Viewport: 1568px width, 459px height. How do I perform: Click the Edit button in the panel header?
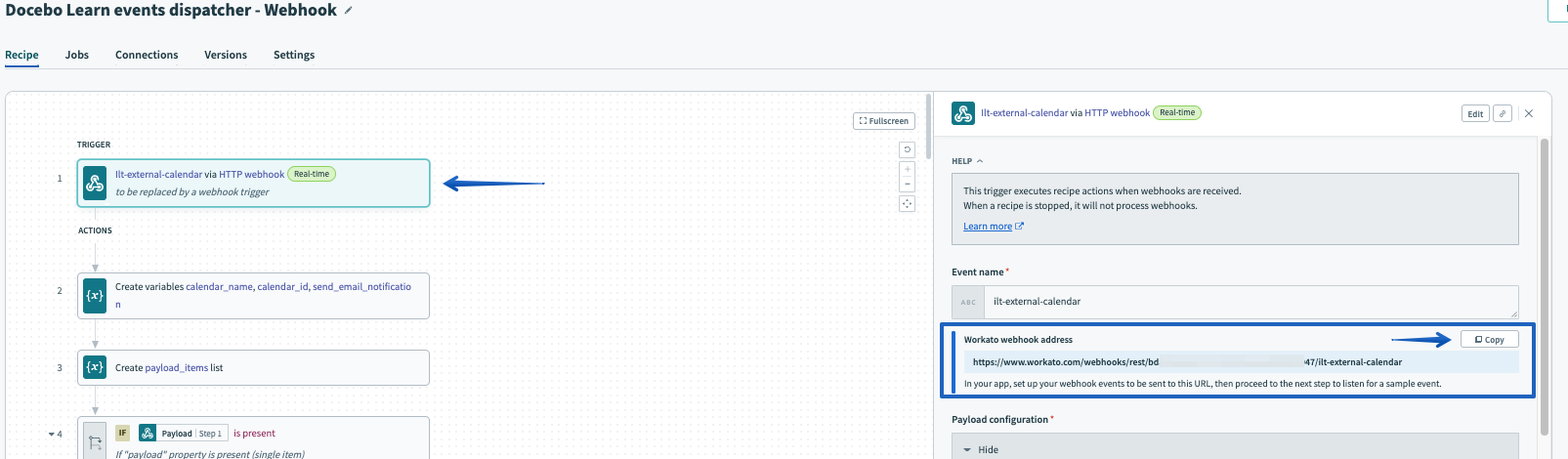pos(1475,113)
